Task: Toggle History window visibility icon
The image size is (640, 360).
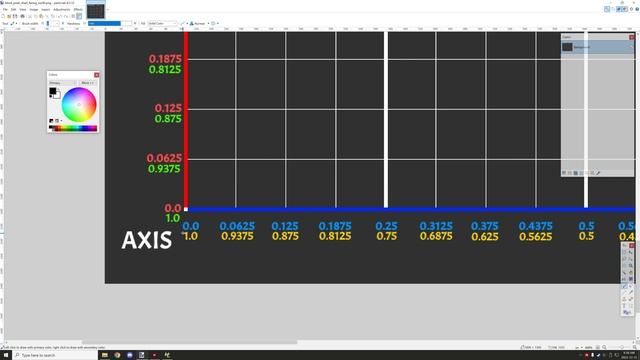Action: coord(613,9)
